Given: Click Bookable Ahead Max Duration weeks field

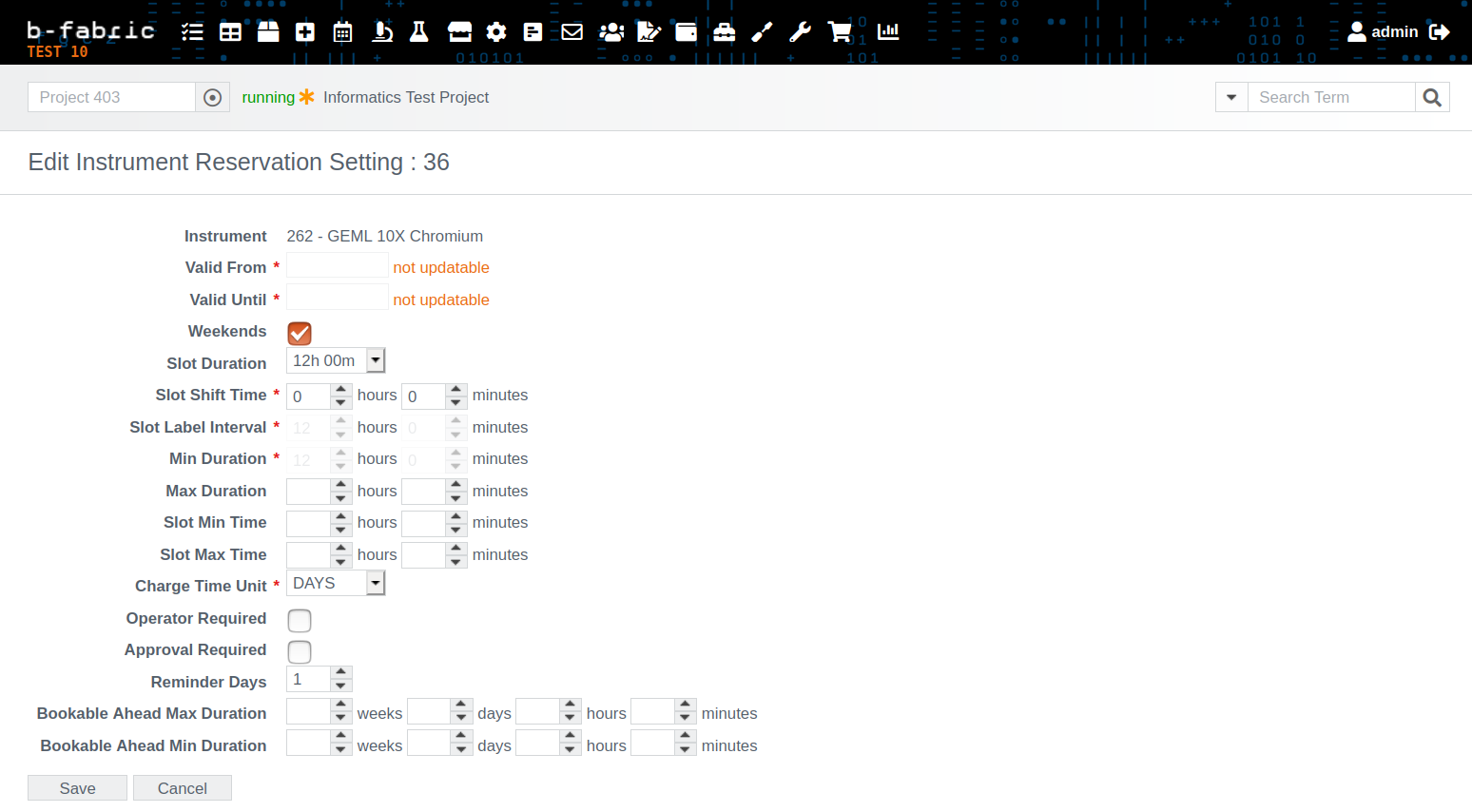Looking at the screenshot, I should tap(320, 711).
